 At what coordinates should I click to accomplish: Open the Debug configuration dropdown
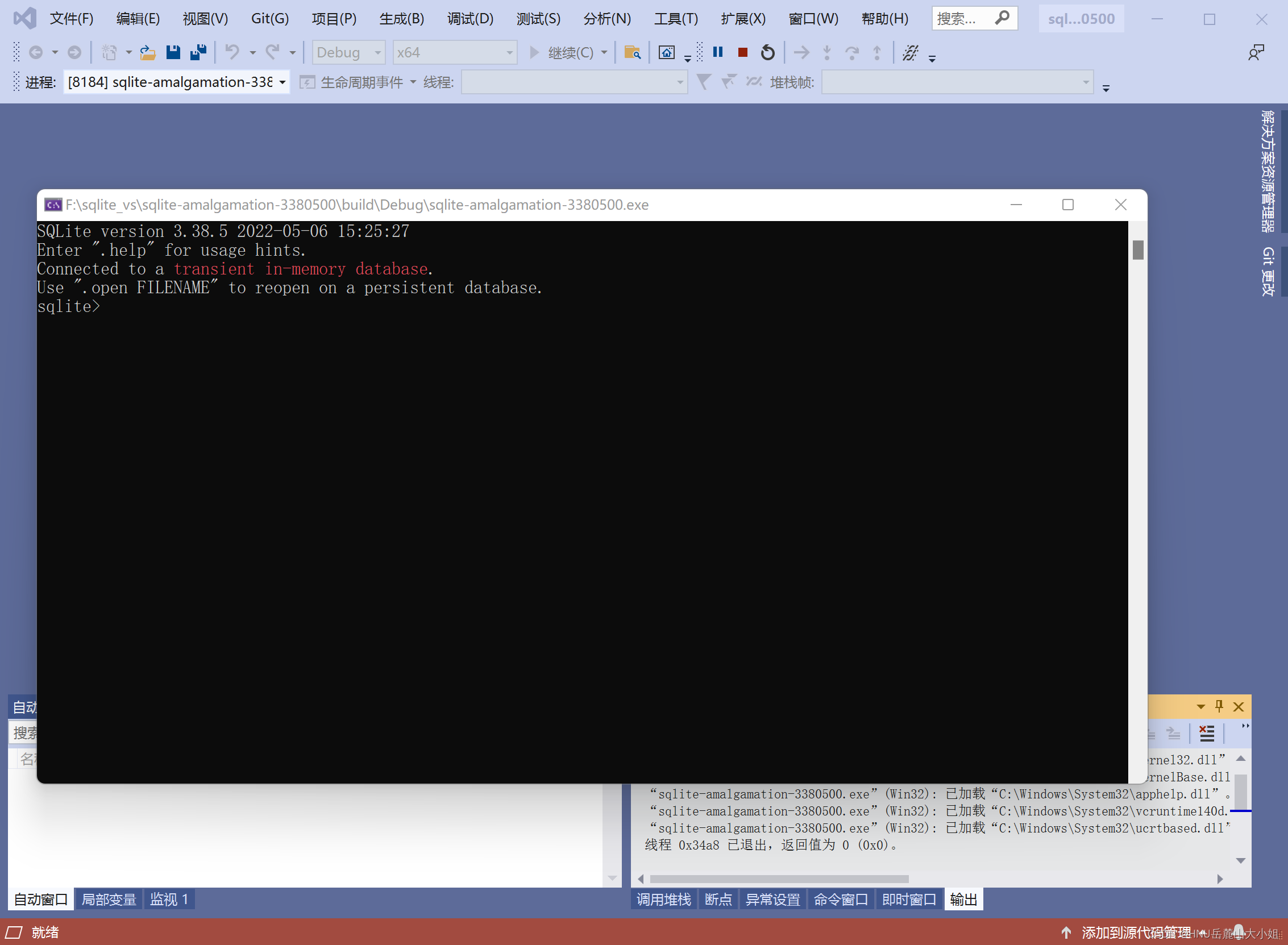coord(348,53)
